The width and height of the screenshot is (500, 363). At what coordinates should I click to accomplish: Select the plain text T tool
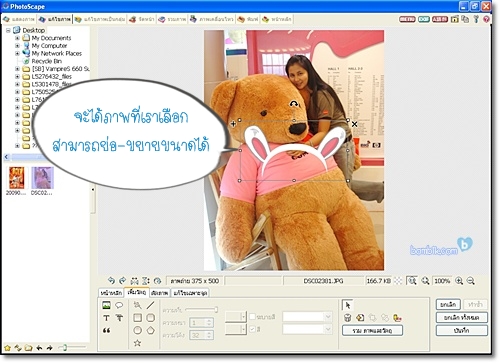click(x=106, y=318)
